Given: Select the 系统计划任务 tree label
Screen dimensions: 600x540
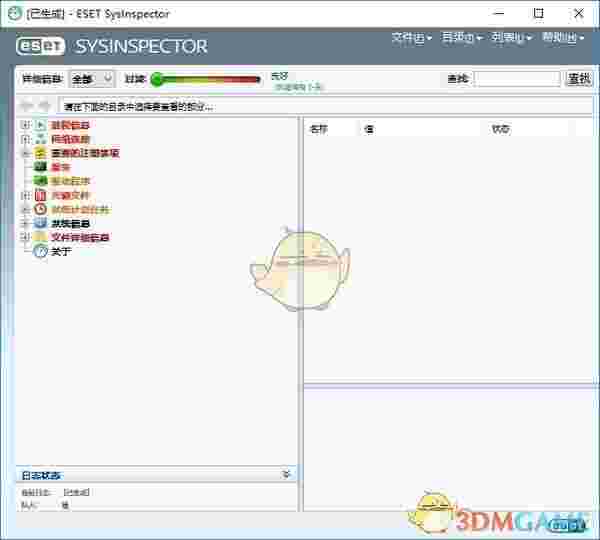Looking at the screenshot, I should (80, 209).
